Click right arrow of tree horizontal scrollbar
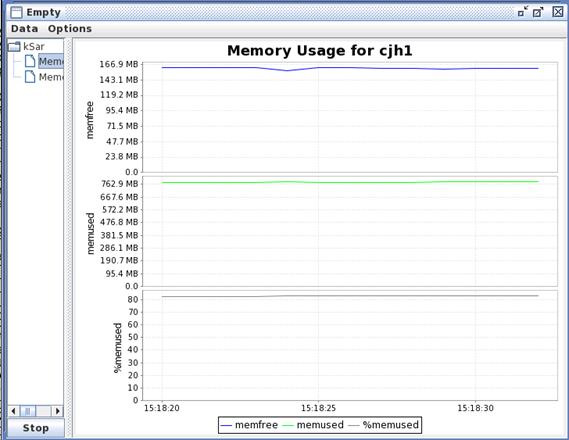This screenshot has width=569, height=440. click(x=57, y=411)
